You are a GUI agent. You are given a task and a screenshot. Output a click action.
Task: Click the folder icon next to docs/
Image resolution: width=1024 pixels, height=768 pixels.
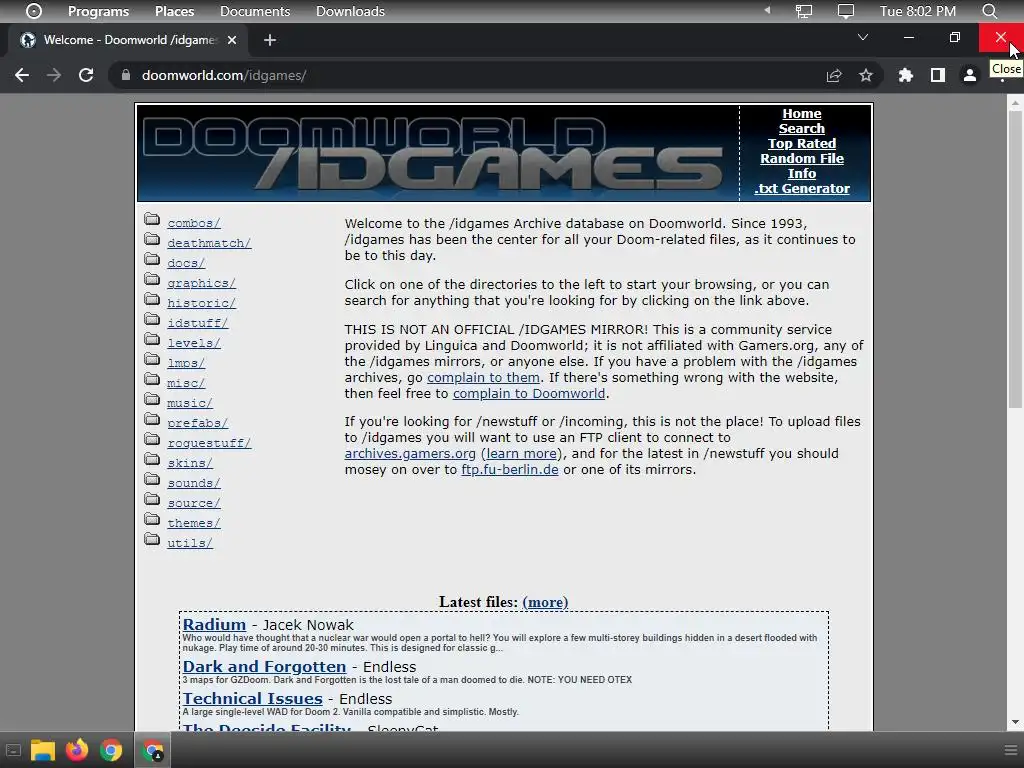(x=152, y=259)
